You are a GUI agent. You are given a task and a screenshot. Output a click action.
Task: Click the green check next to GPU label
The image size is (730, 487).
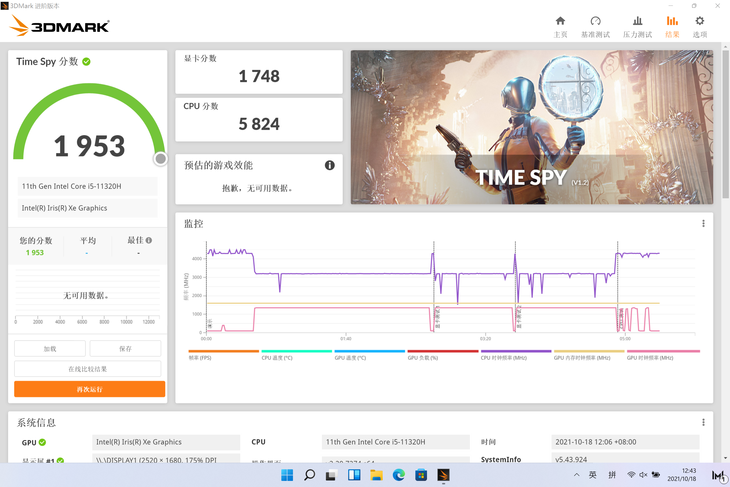[x=42, y=442]
